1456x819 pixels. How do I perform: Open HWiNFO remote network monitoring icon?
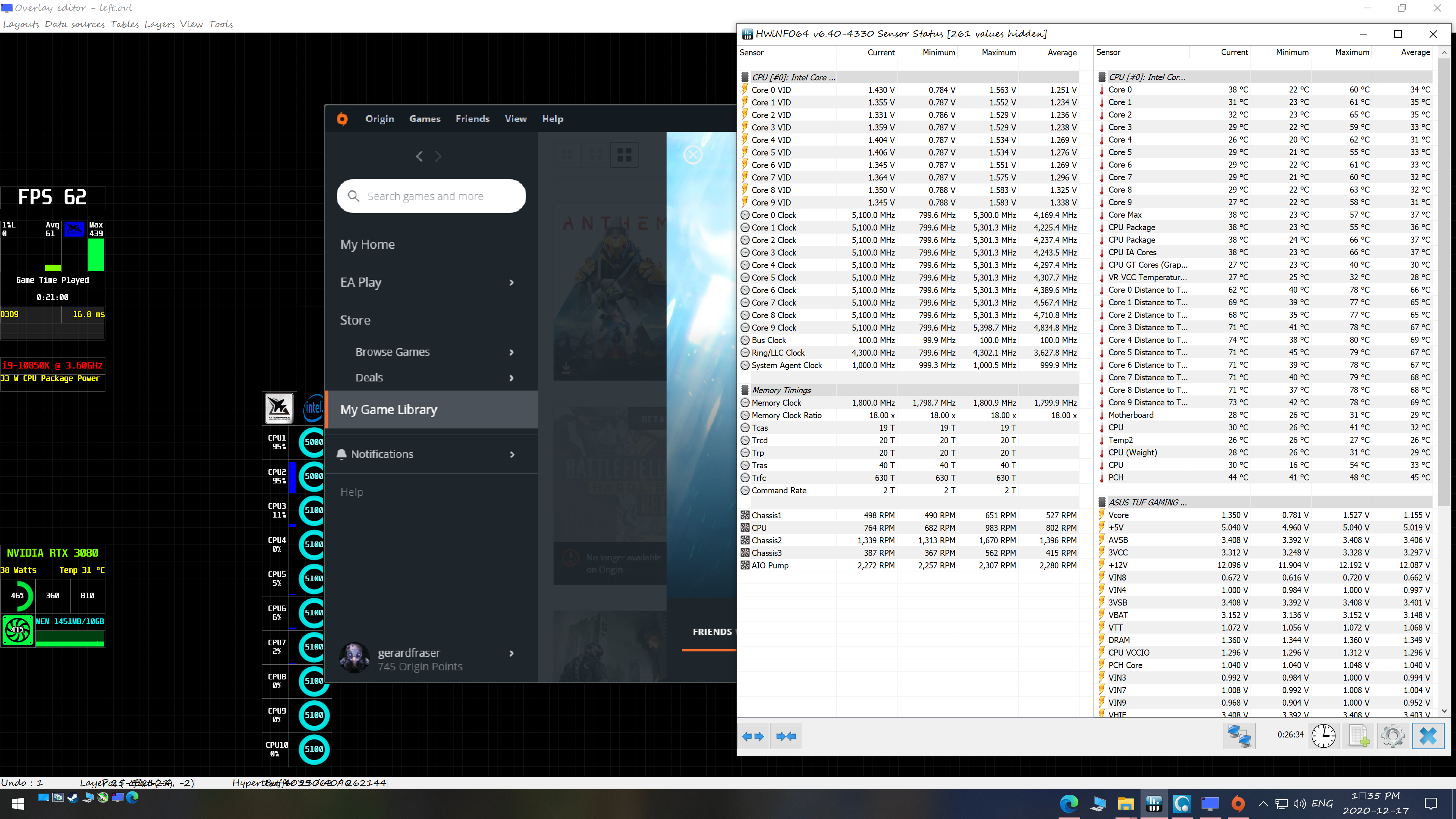(x=1239, y=736)
